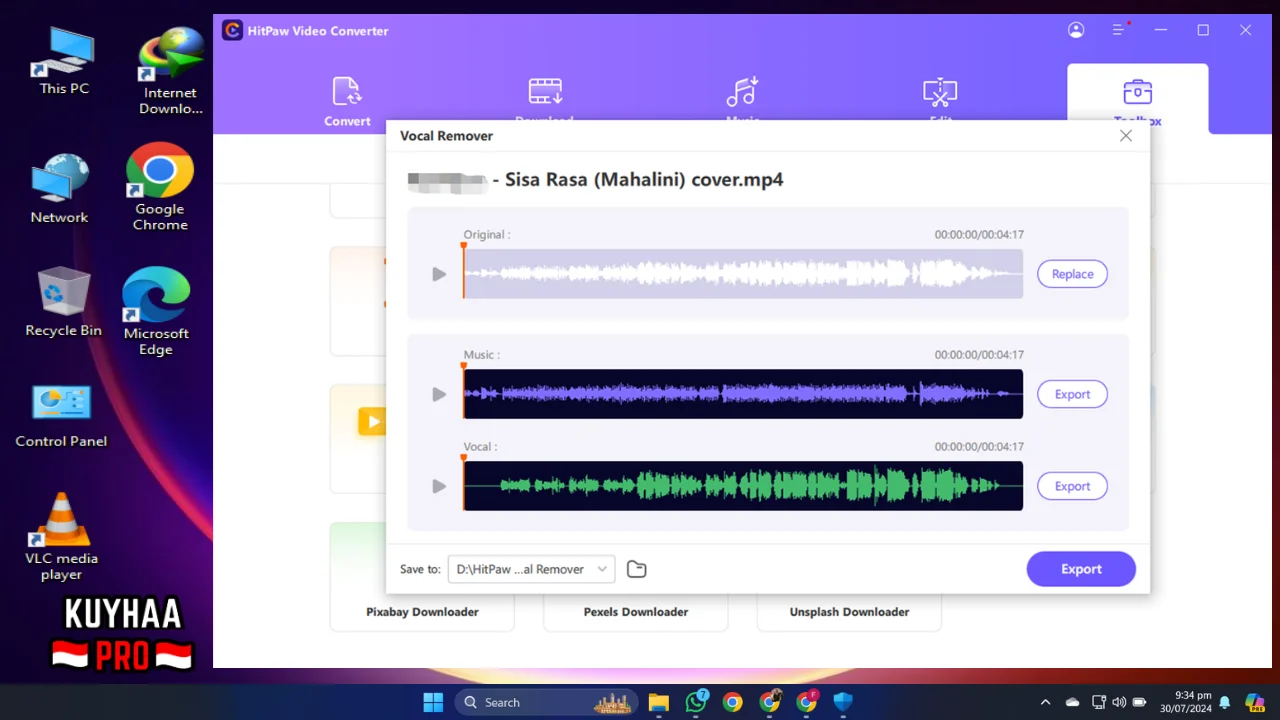Screen dimensions: 1280x720
Task: Play the Original audio track
Action: pos(439,274)
